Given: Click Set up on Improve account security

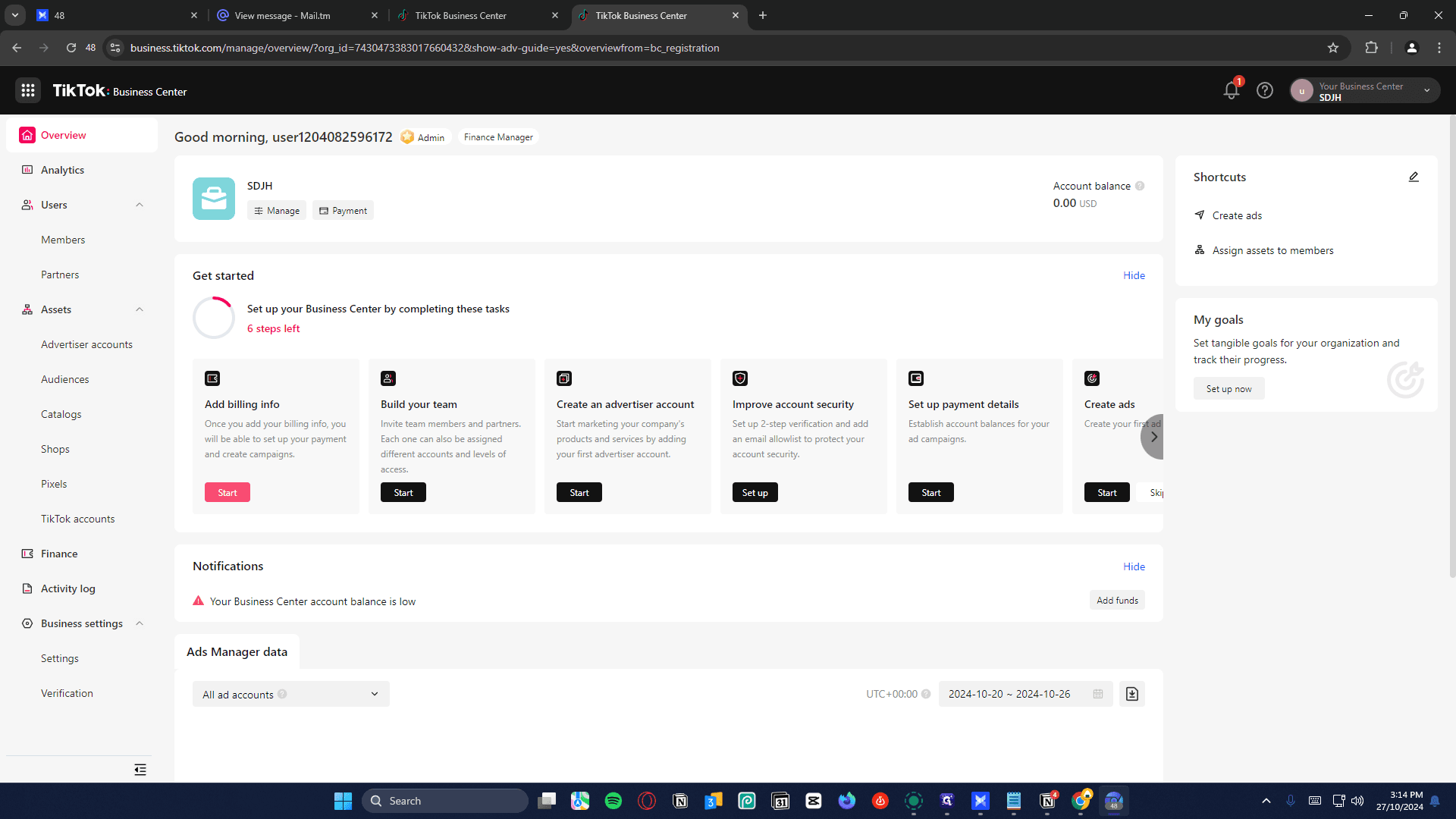Looking at the screenshot, I should 755,492.
